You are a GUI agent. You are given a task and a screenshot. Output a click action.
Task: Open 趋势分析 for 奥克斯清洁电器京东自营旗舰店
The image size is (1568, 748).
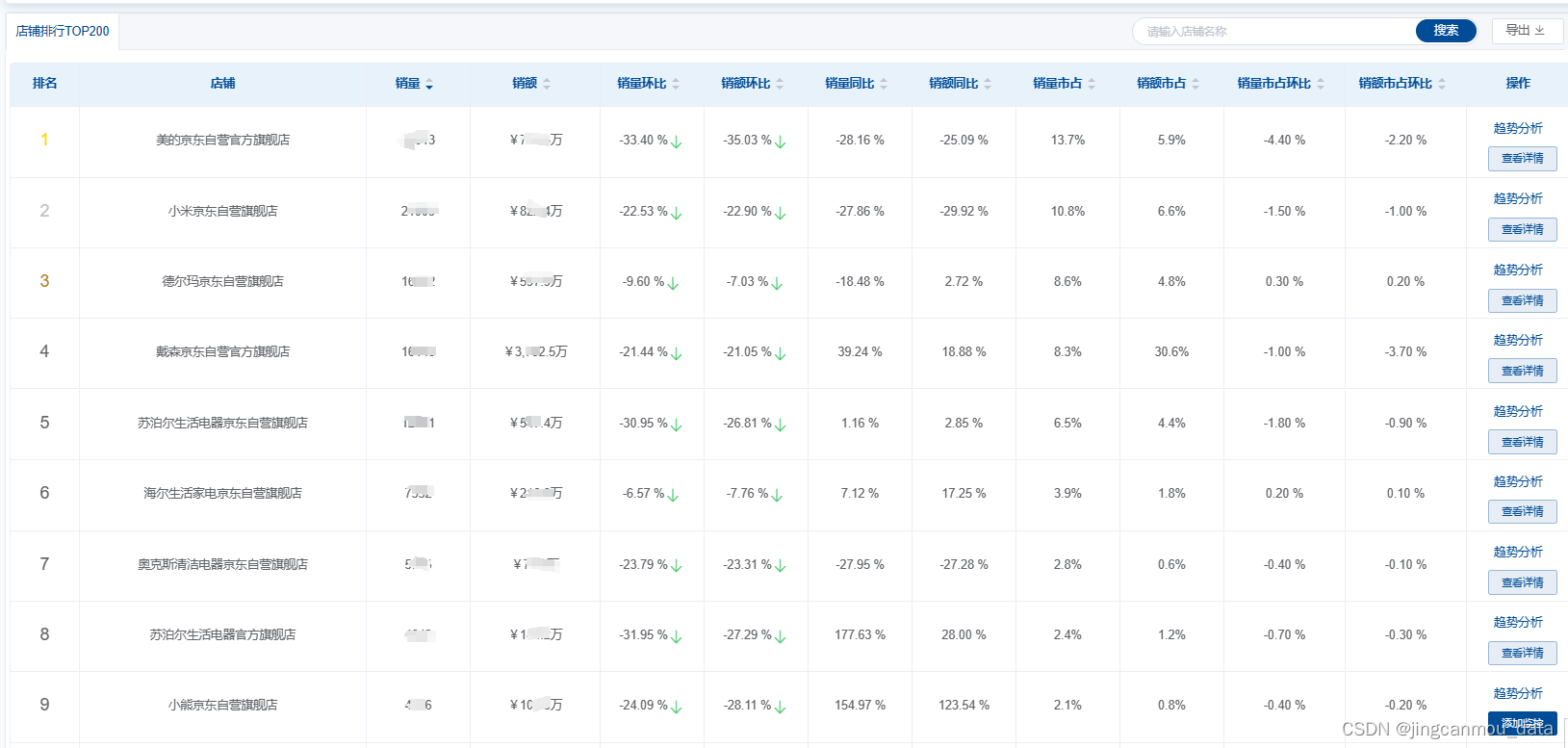tap(1518, 552)
